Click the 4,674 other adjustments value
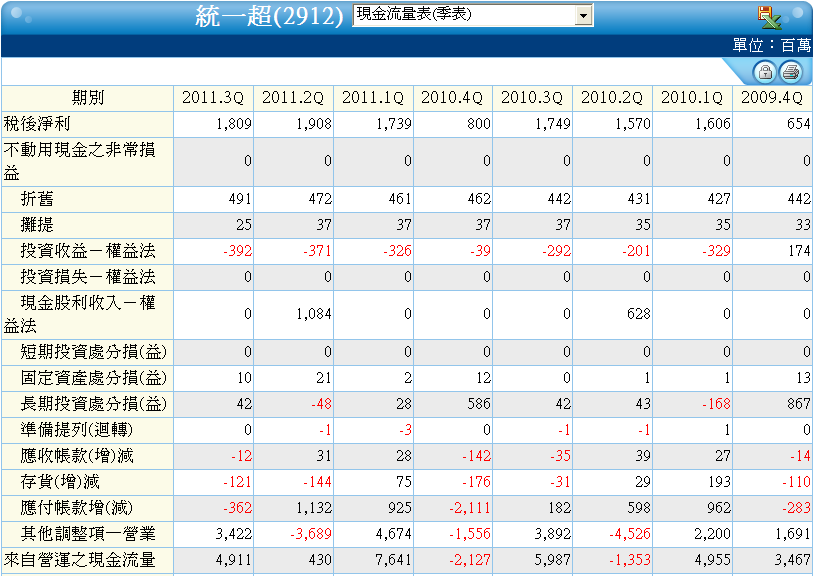This screenshot has width=814, height=576. (x=394, y=534)
